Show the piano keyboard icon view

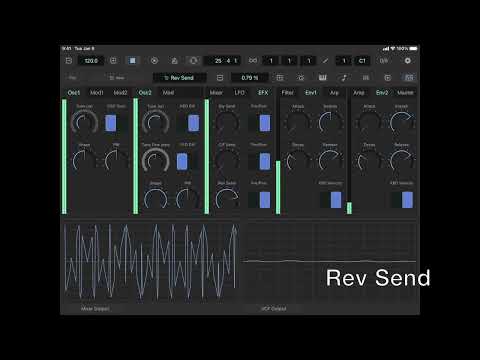[x=322, y=78]
